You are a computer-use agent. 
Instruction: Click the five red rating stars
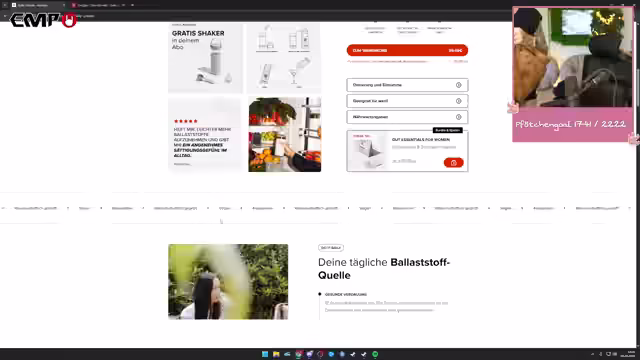(x=186, y=121)
